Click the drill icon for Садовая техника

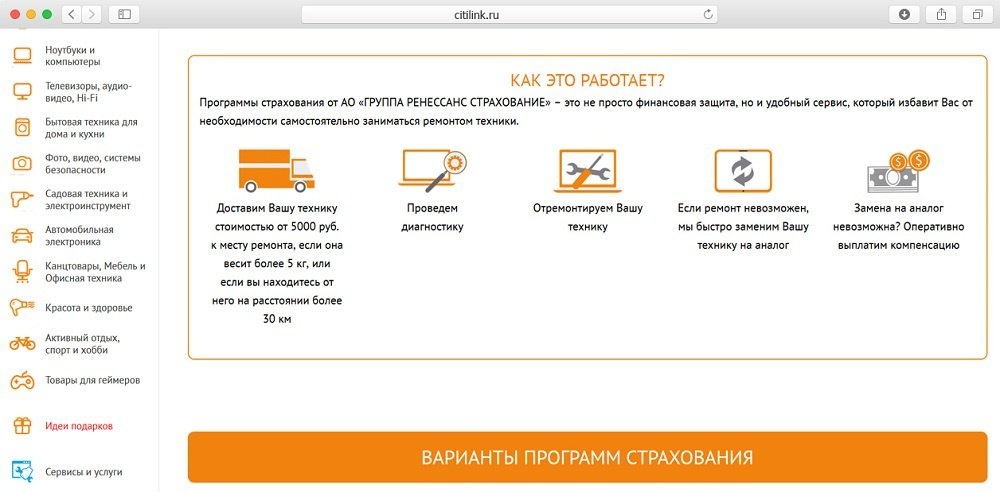pyautogui.click(x=22, y=200)
